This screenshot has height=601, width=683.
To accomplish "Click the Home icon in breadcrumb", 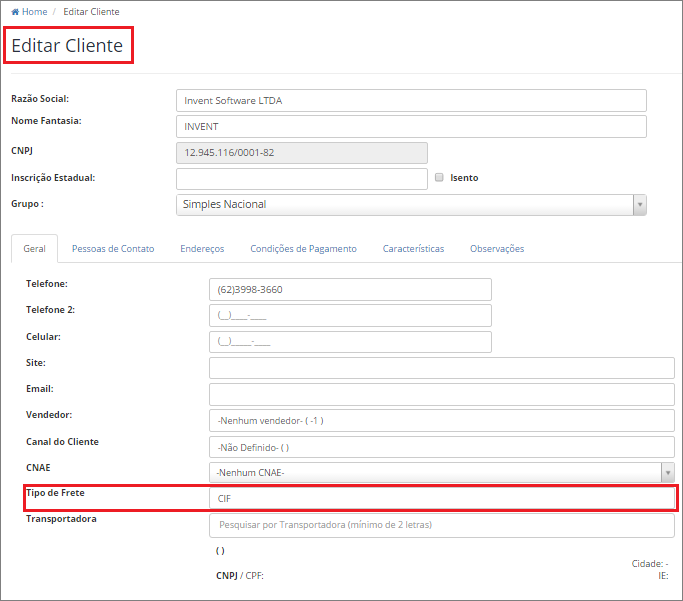I will 15,12.
